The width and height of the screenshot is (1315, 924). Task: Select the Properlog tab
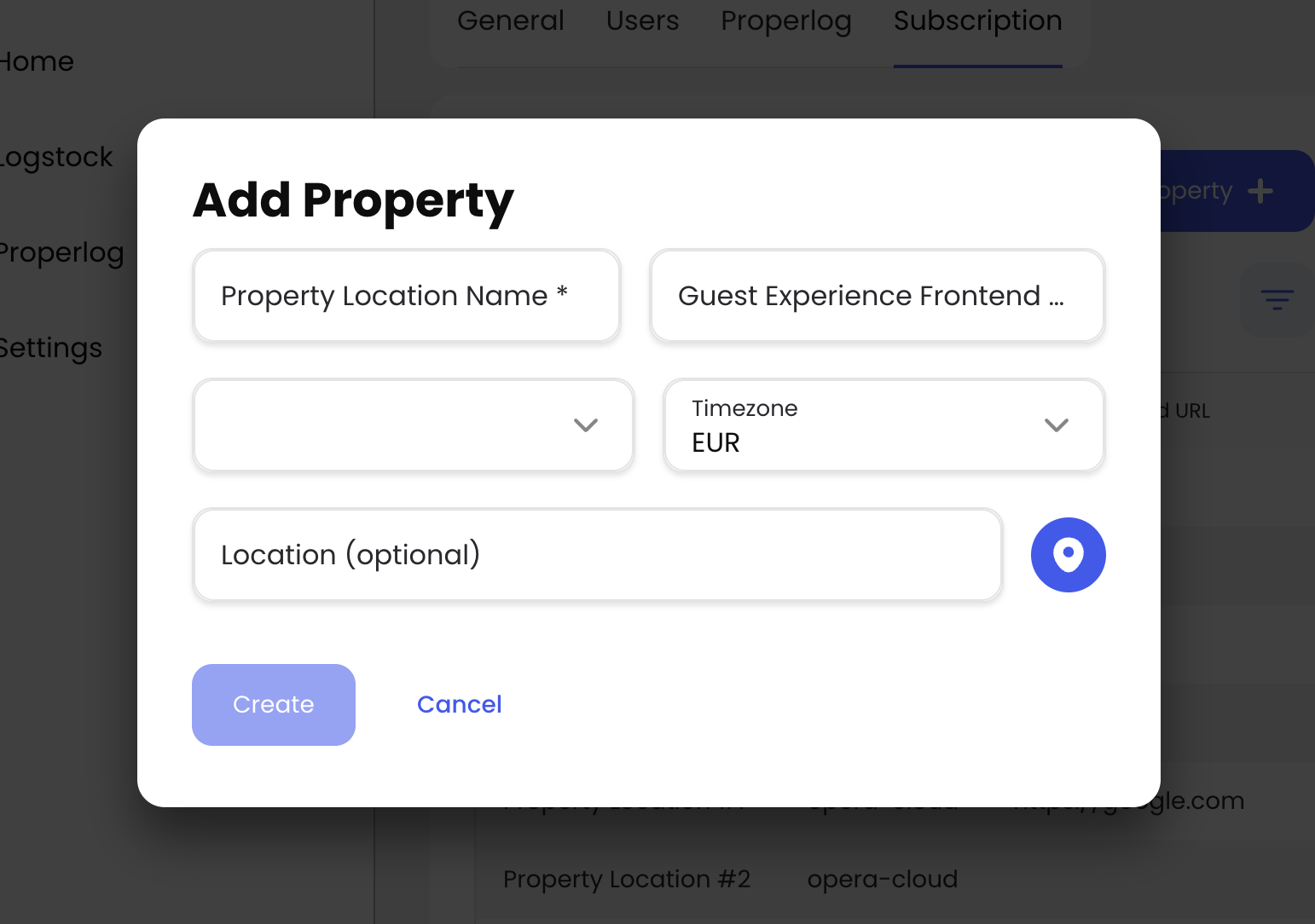[785, 20]
